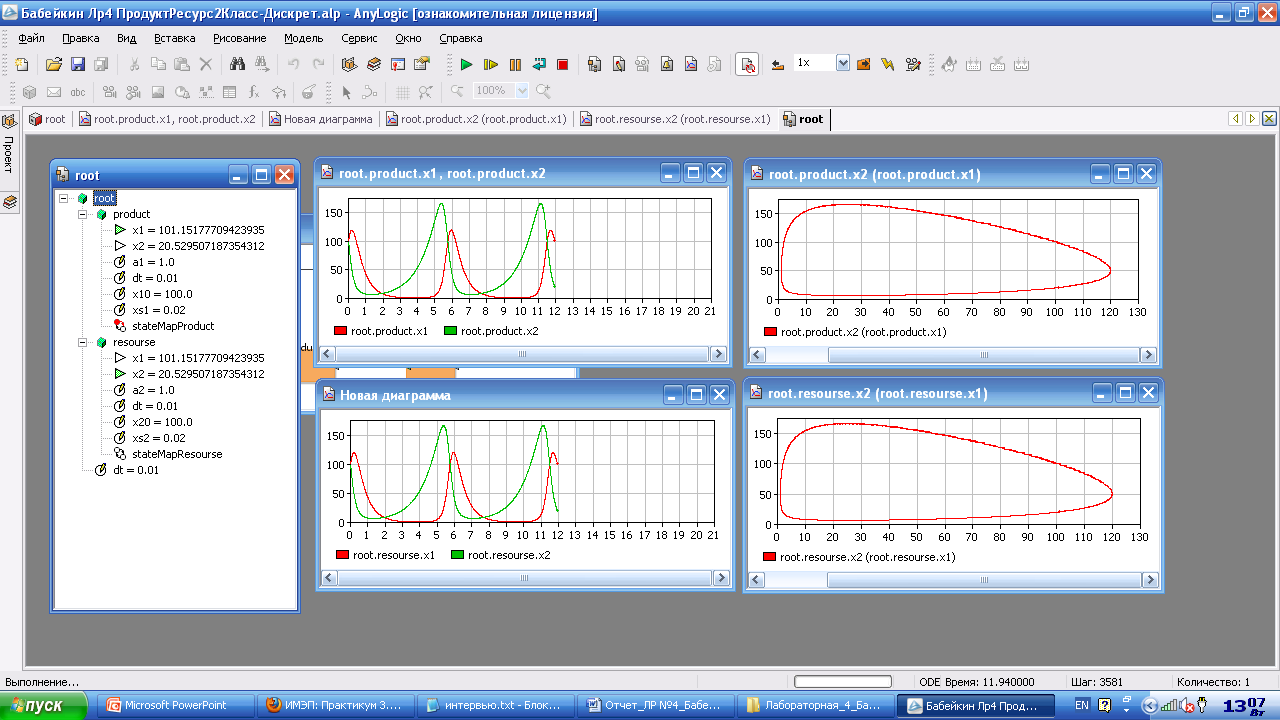This screenshot has width=1280, height=720.
Task: Select x20 = 100.0 tree item
Action: coord(152,422)
